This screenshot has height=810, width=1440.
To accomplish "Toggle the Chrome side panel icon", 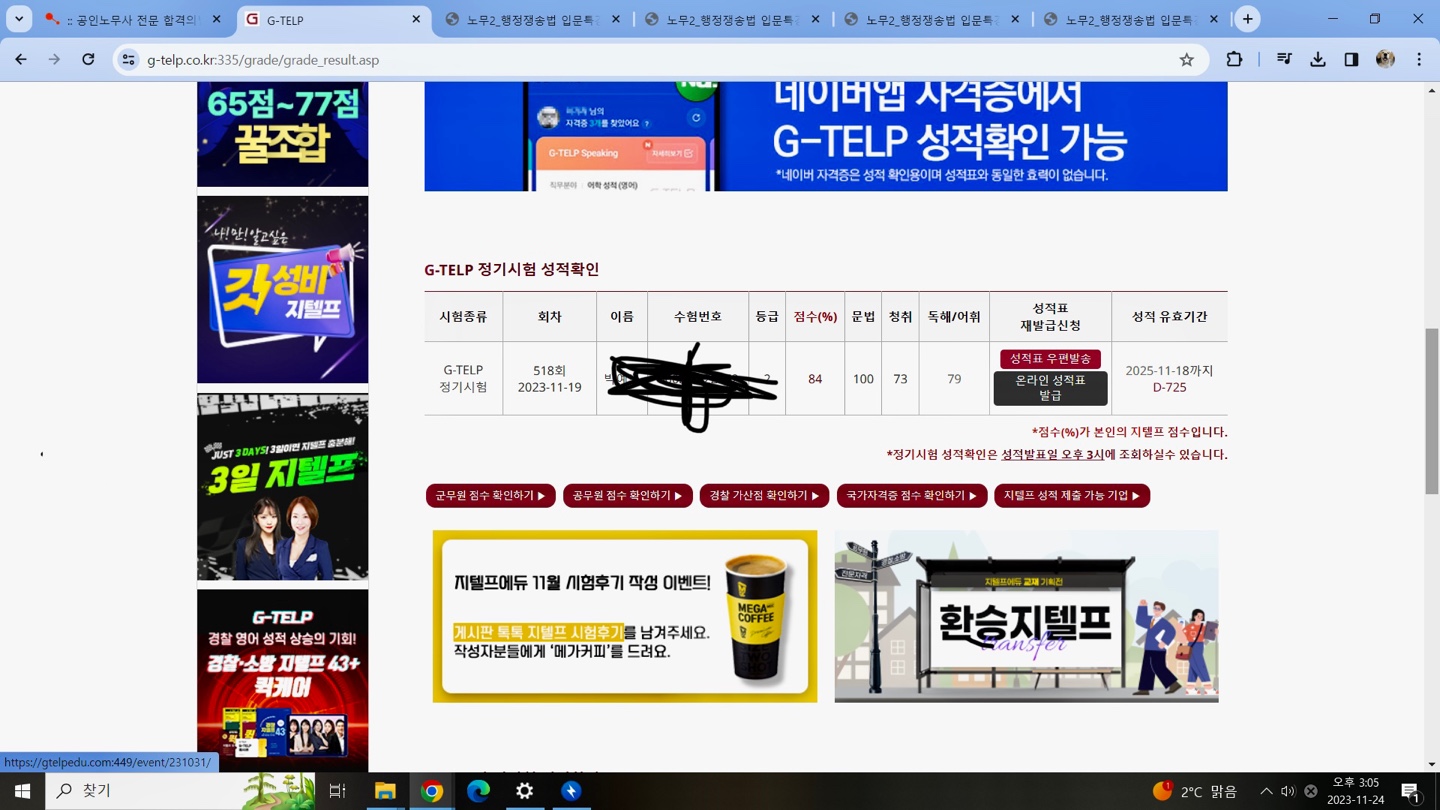I will (x=1351, y=60).
